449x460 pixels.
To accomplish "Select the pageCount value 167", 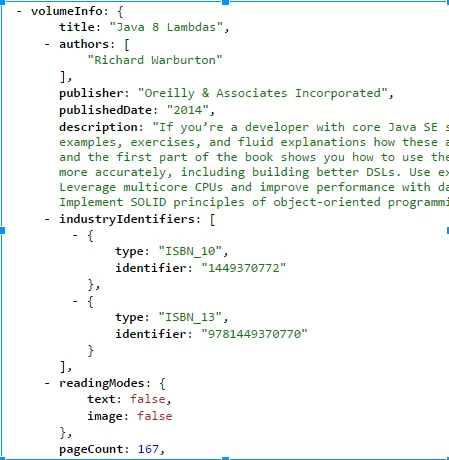I will click(x=148, y=449).
